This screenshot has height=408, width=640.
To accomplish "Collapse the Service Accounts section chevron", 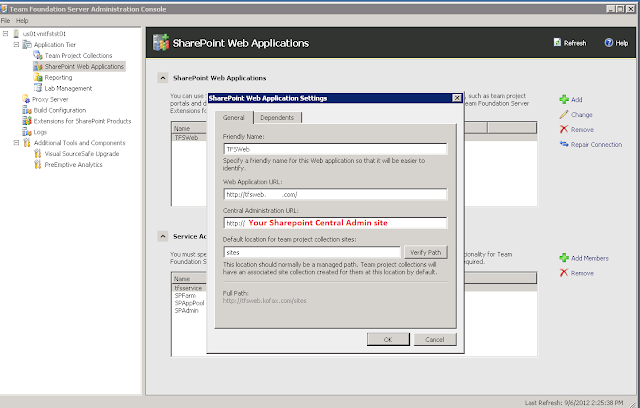I will 163,236.
